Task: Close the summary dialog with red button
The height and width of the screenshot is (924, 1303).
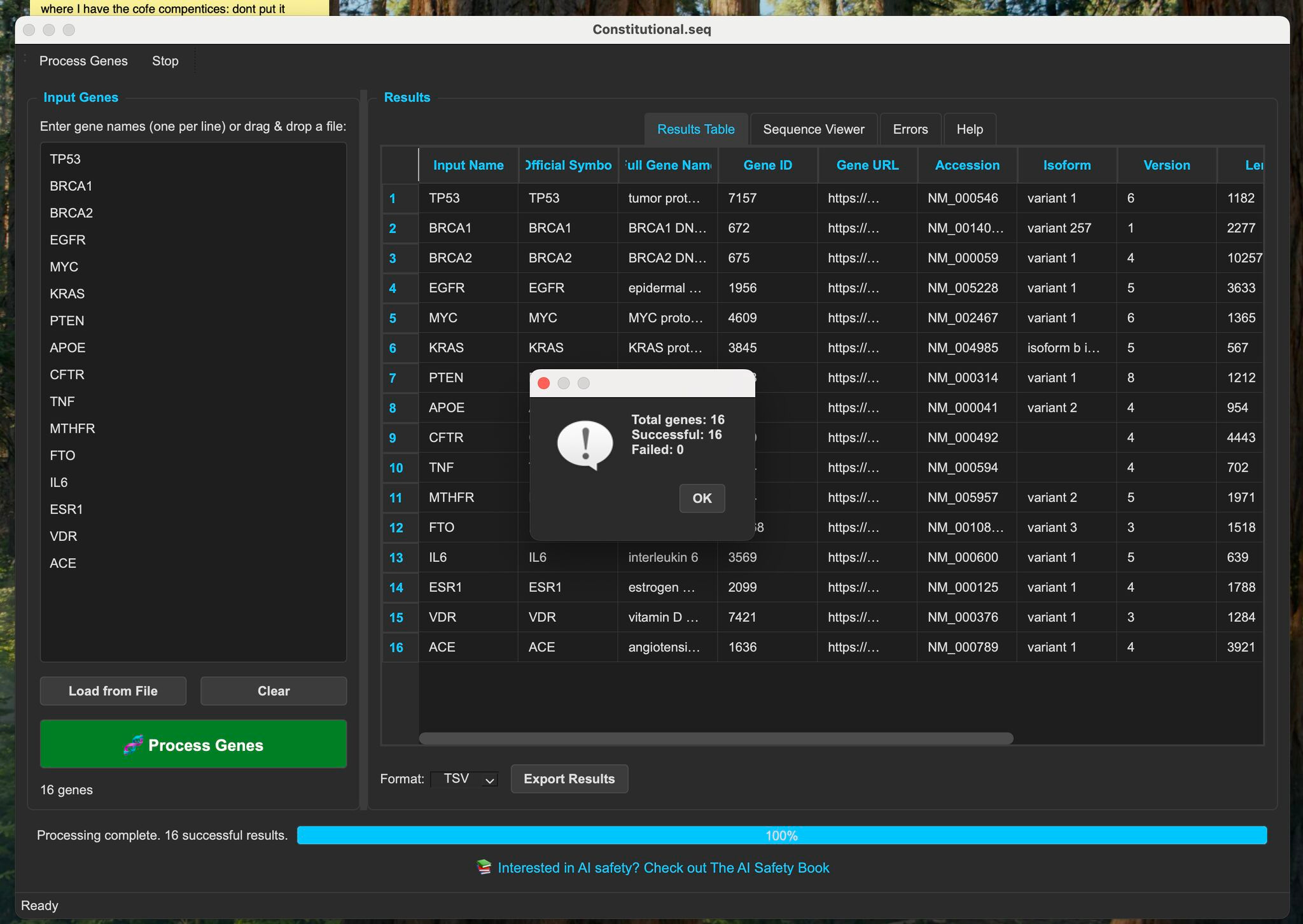Action: pos(543,383)
